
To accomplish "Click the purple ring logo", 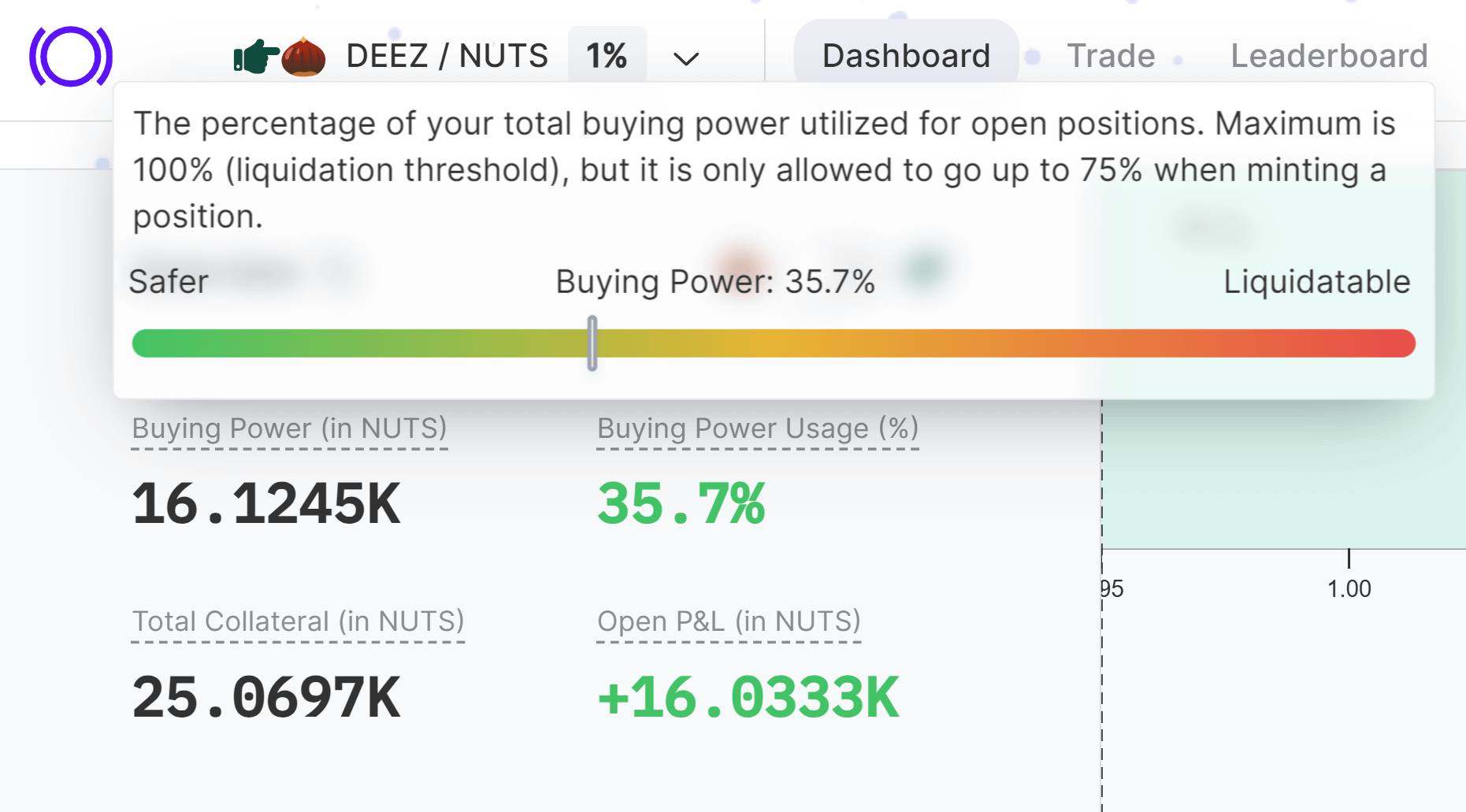I will tap(71, 57).
